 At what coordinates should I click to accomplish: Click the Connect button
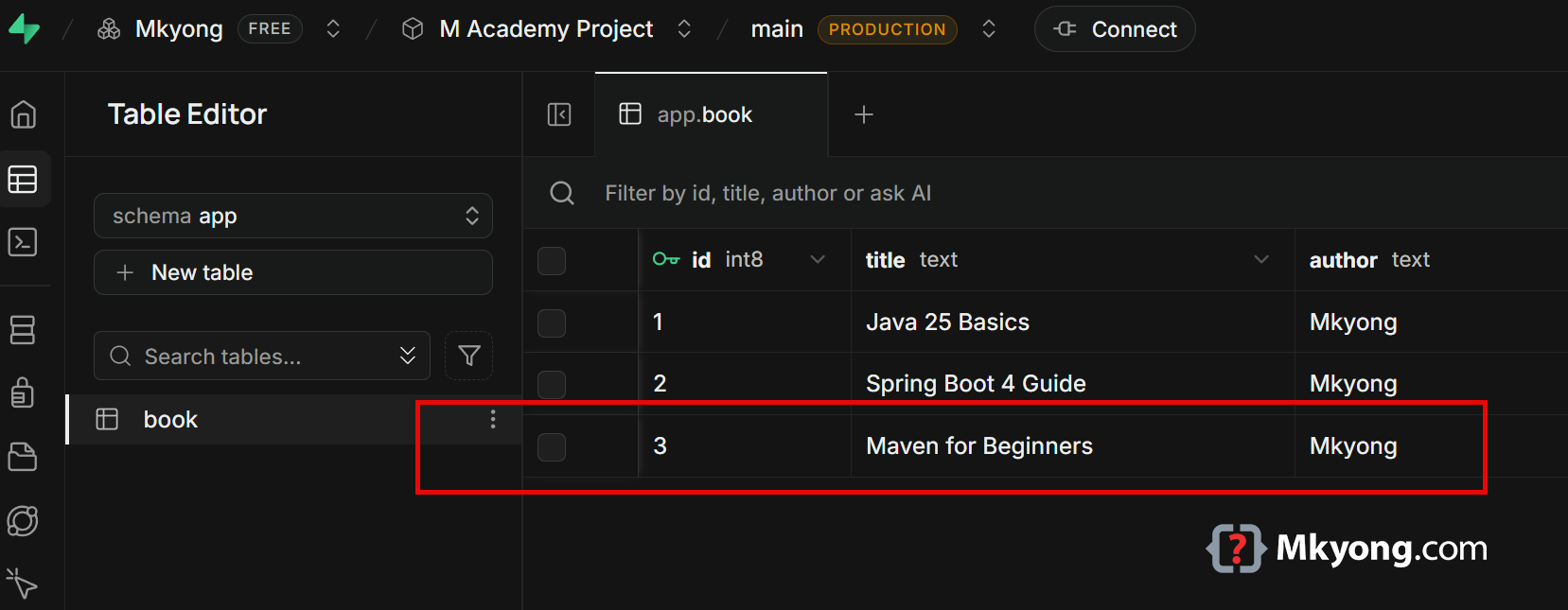tap(1115, 29)
